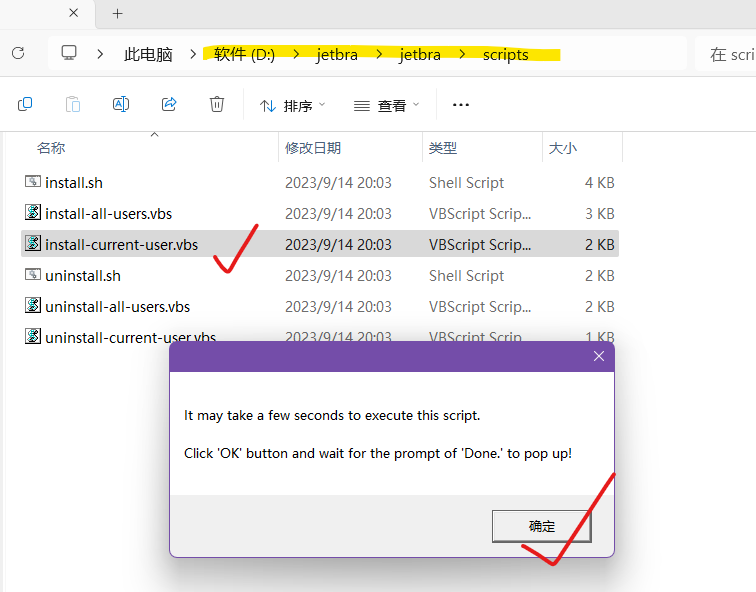
Task: Expand chevron before scripts in breadcrumb
Action: click(462, 54)
